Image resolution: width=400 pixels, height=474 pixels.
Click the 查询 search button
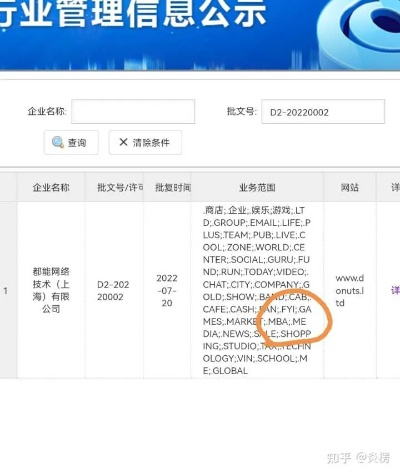tap(71, 143)
